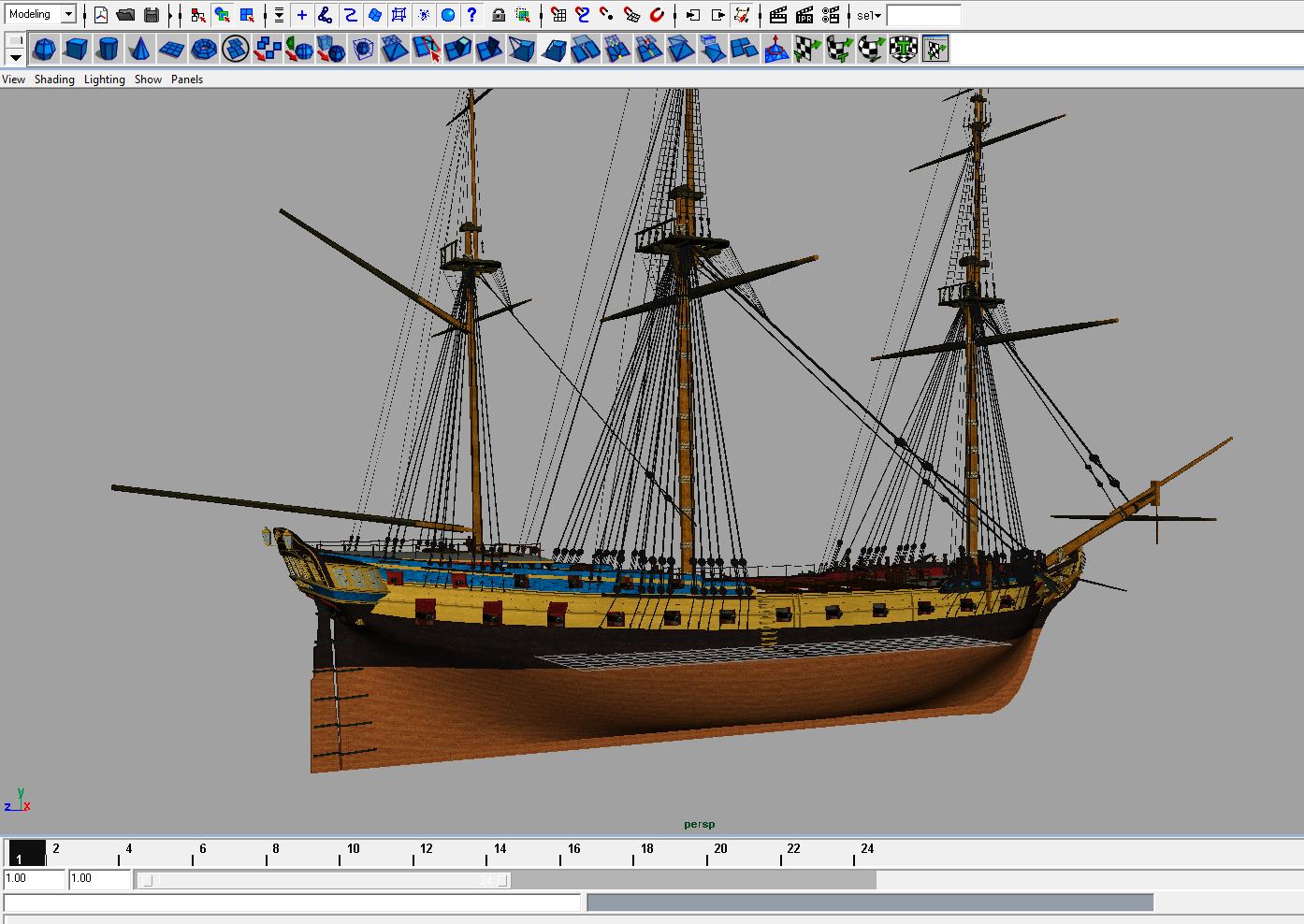Image resolution: width=1304 pixels, height=924 pixels.
Task: Click the quick selection input field
Action: [923, 15]
